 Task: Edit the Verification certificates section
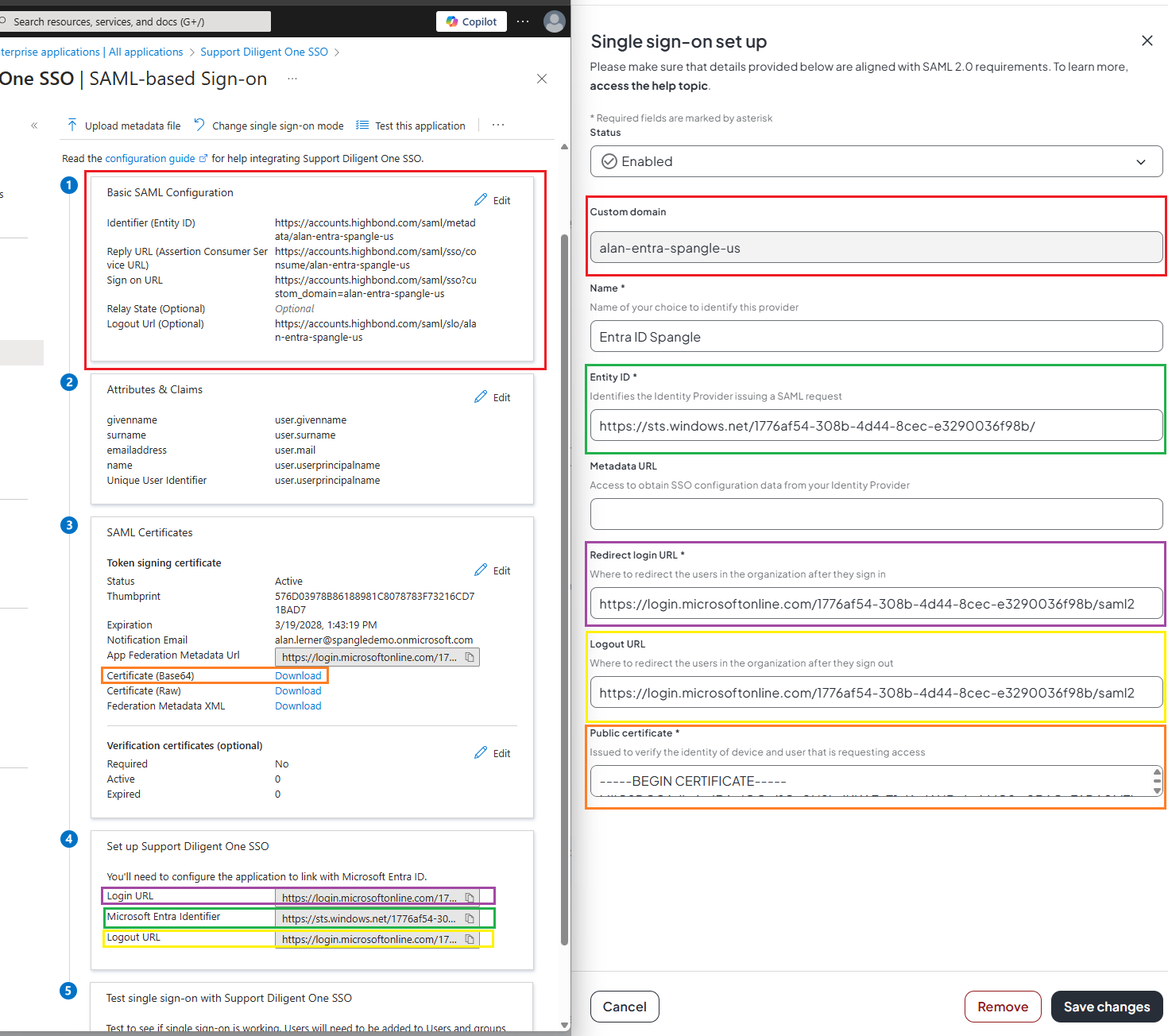(493, 753)
